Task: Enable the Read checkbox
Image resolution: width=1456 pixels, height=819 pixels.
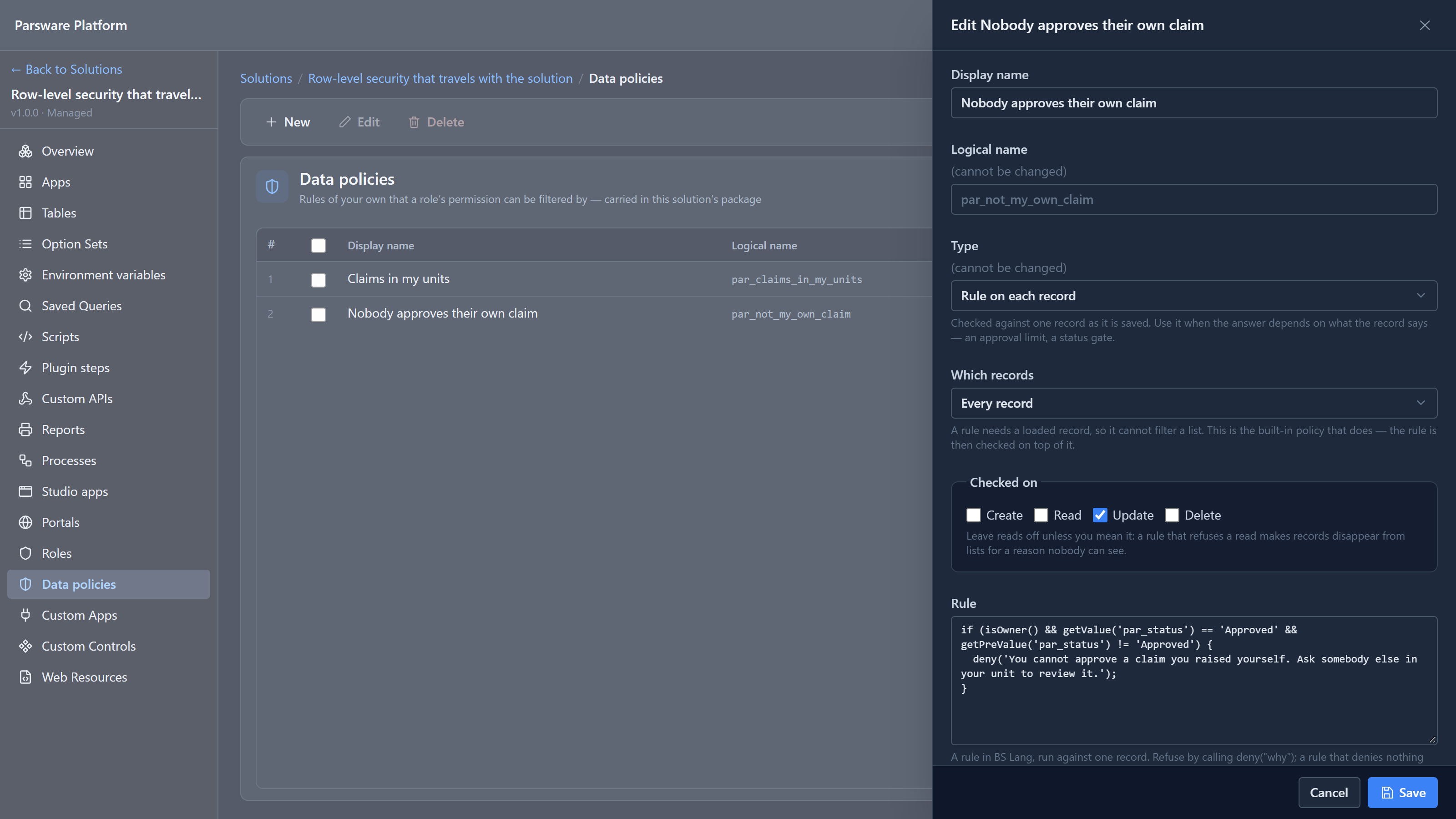Action: coord(1041,515)
